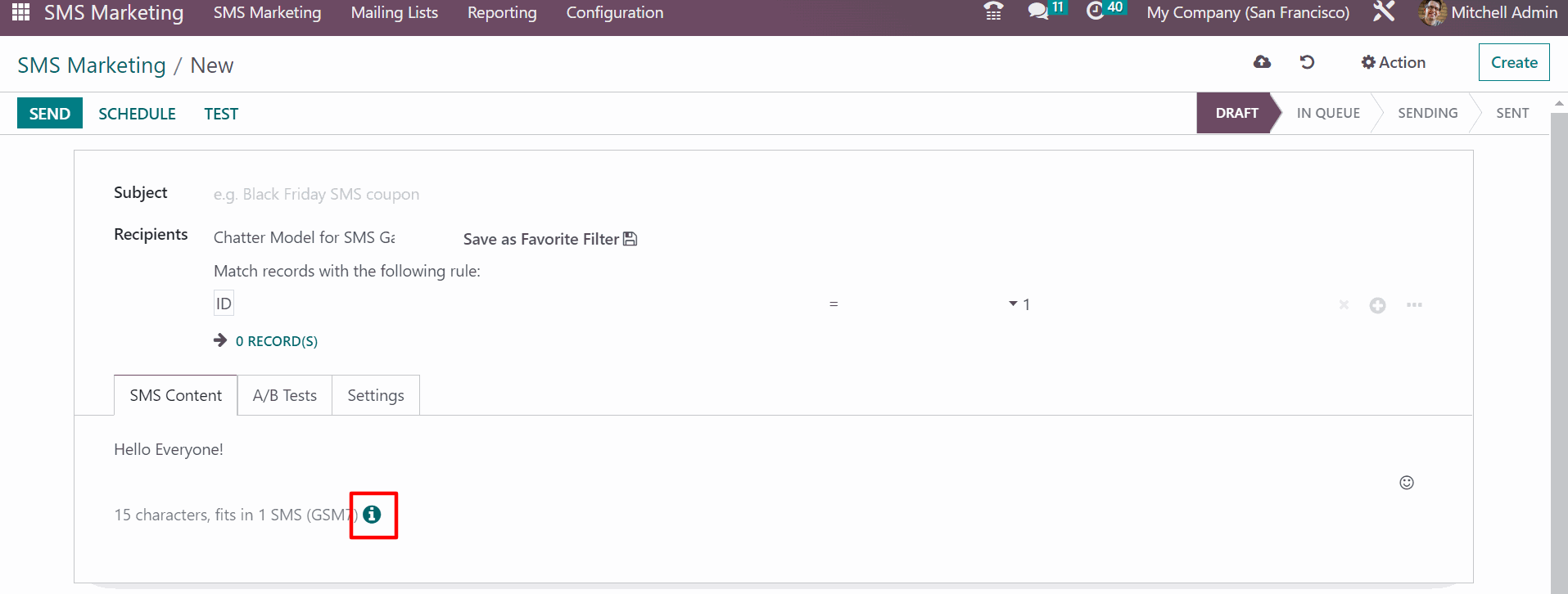Save record manually with cloud icon
1568x594 pixels.
pyautogui.click(x=1262, y=62)
